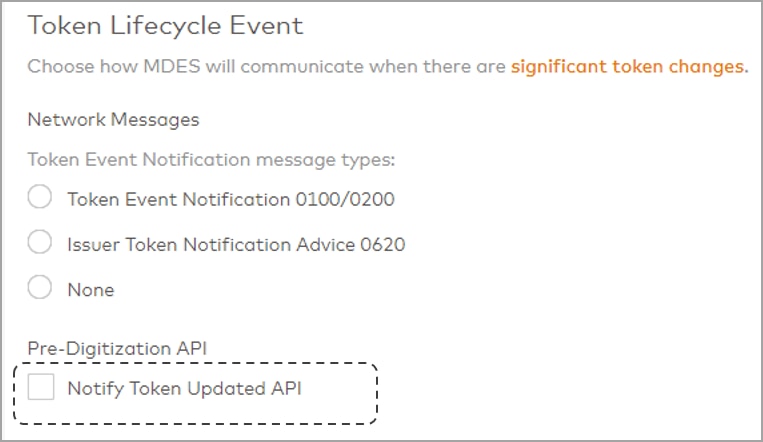Viewport: 763px width, 442px height.
Task: Click the None option label text
Action: click(x=90, y=290)
